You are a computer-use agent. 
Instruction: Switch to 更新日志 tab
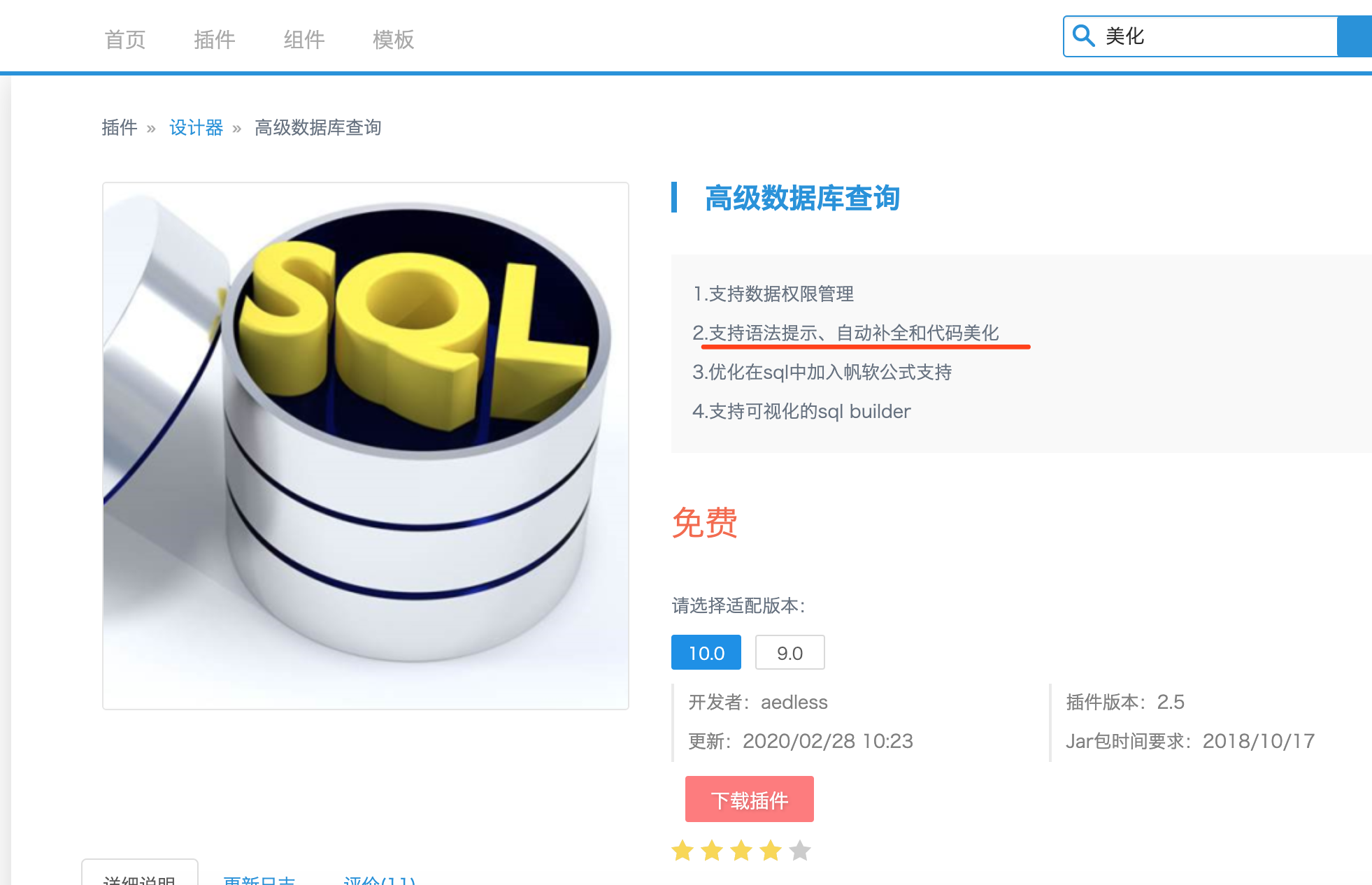coord(259,879)
